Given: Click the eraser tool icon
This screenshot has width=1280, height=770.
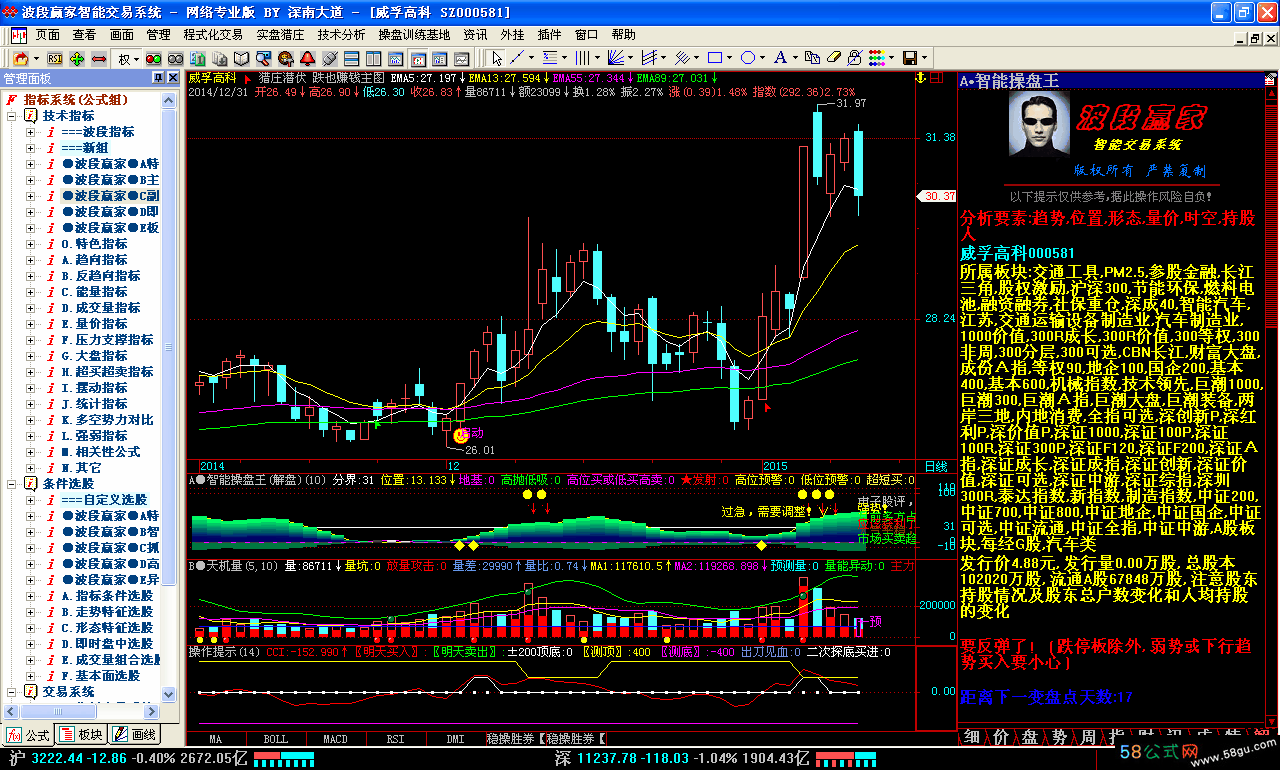Looking at the screenshot, I should click(833, 58).
